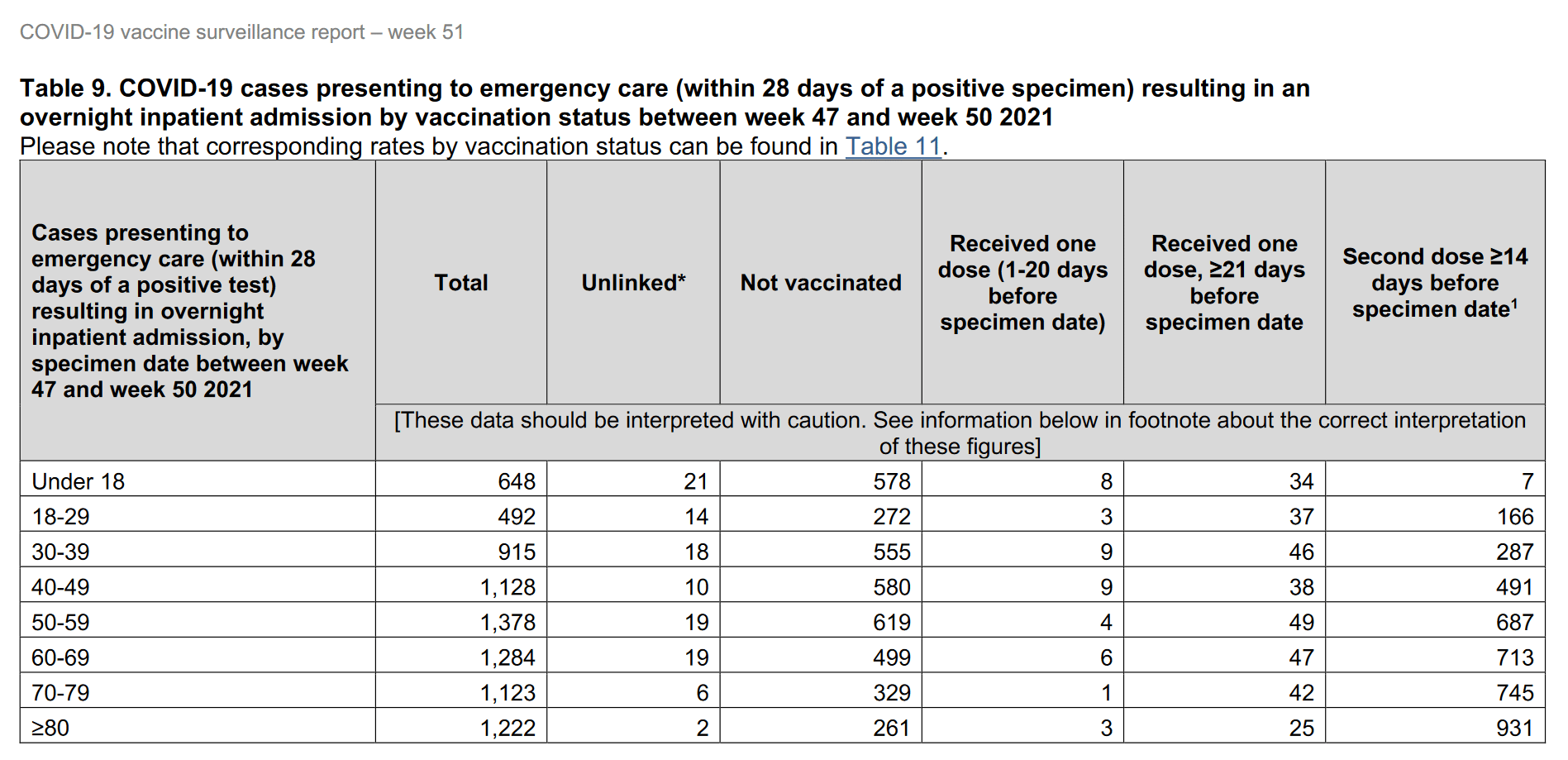Open the Table 11 hyperlink
Image resolution: width=1568 pixels, height=760 pixels.
coord(893,146)
